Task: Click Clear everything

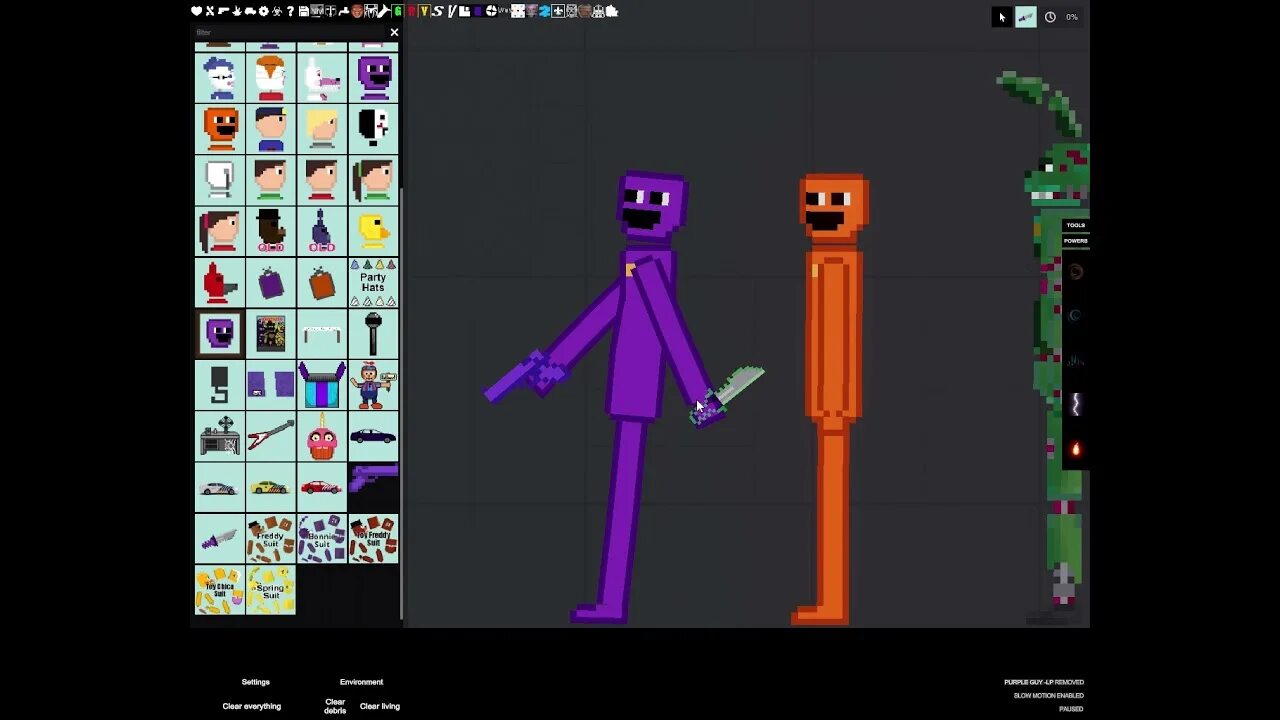Action: [x=252, y=706]
